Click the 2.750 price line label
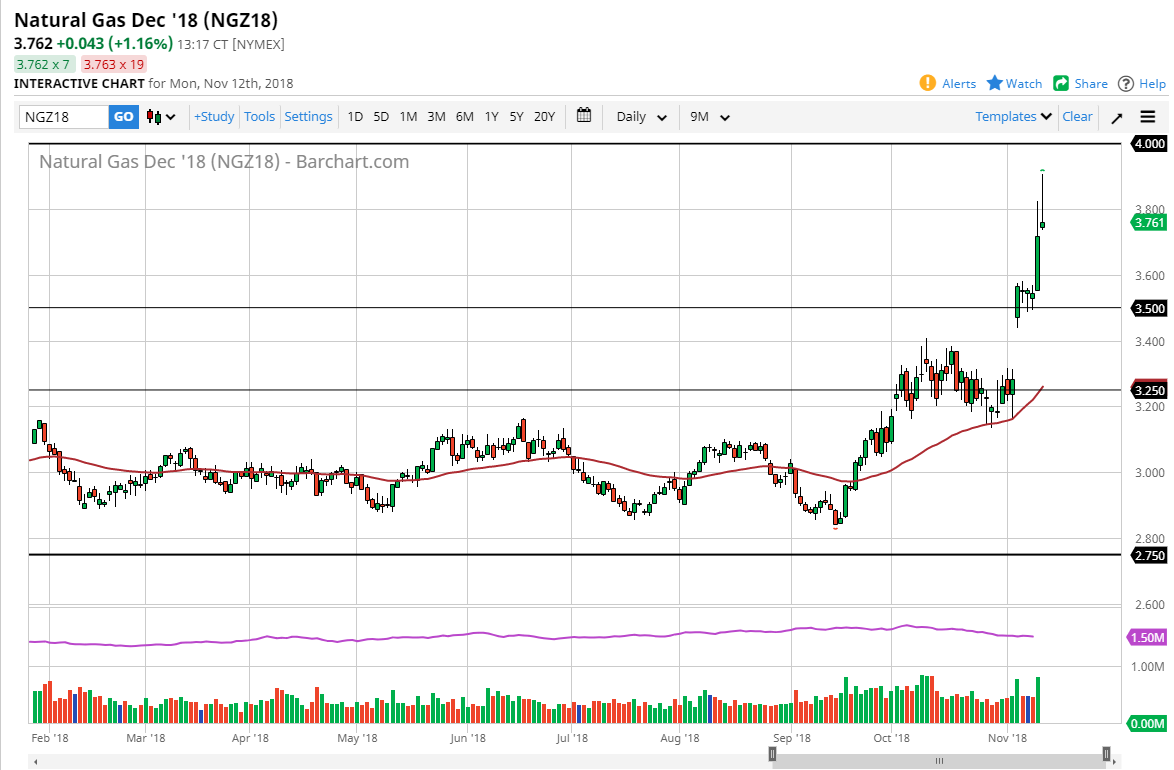This screenshot has width=1174, height=770. coord(1149,555)
